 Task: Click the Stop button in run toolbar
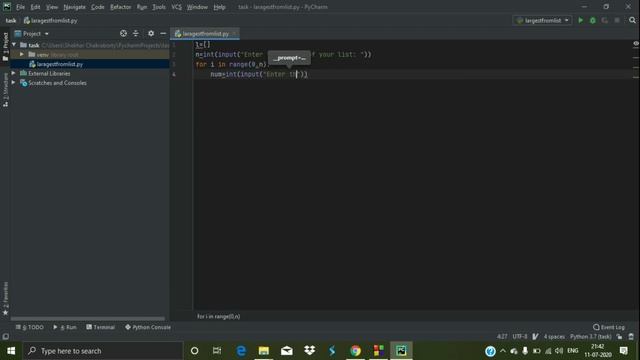tap(617, 20)
